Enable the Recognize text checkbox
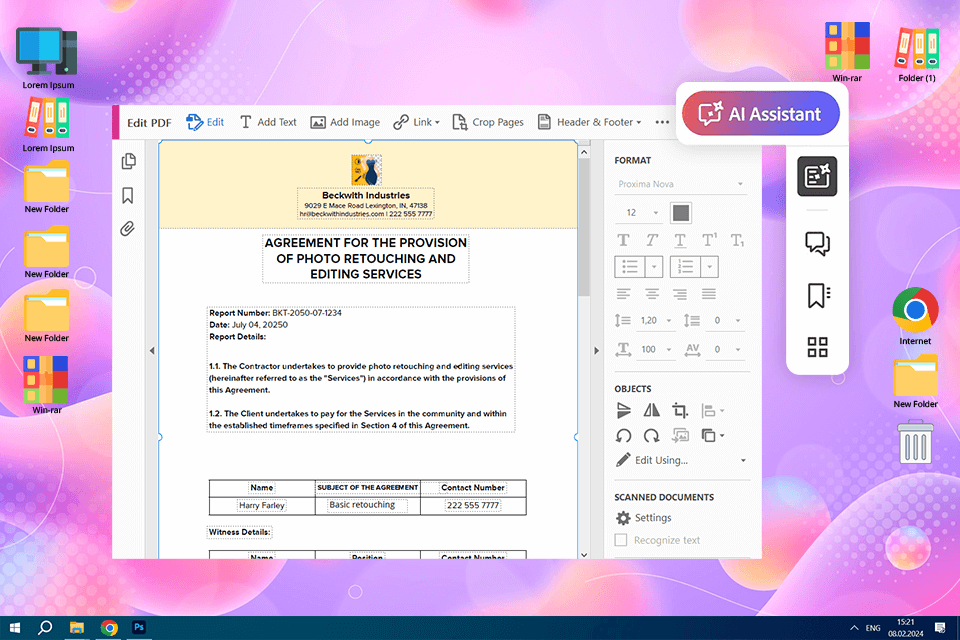 pyautogui.click(x=621, y=540)
